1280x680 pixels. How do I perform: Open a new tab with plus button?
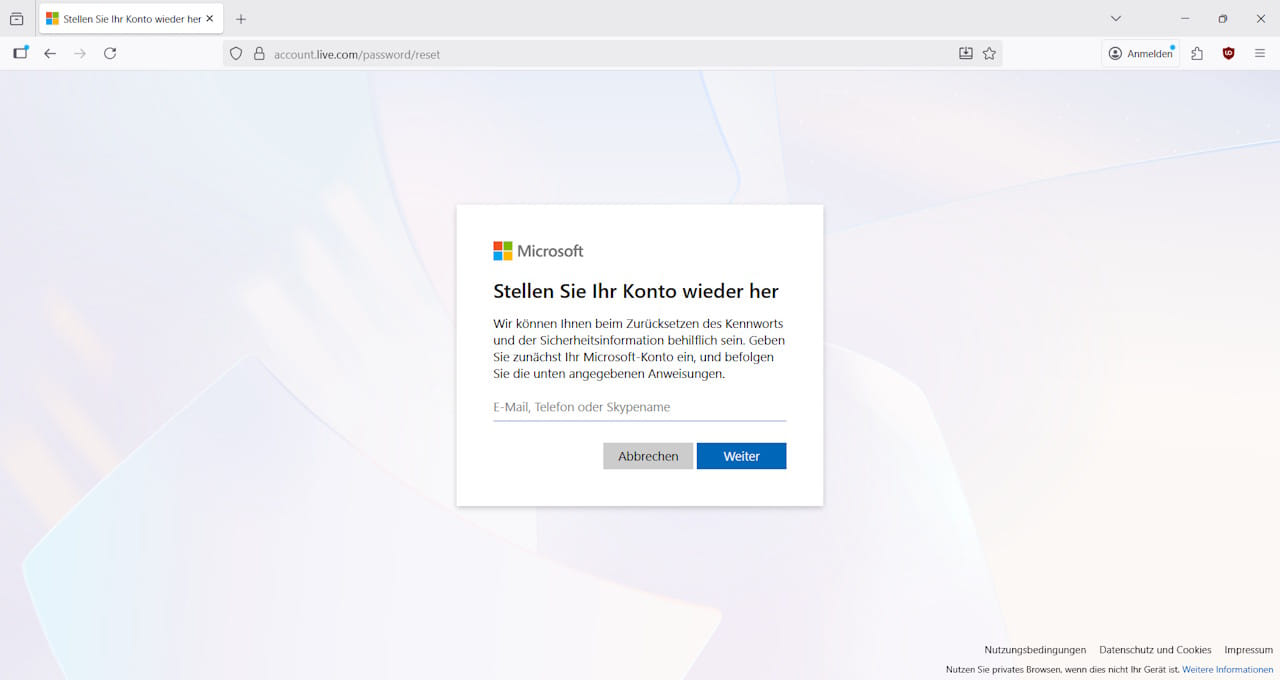pyautogui.click(x=241, y=19)
